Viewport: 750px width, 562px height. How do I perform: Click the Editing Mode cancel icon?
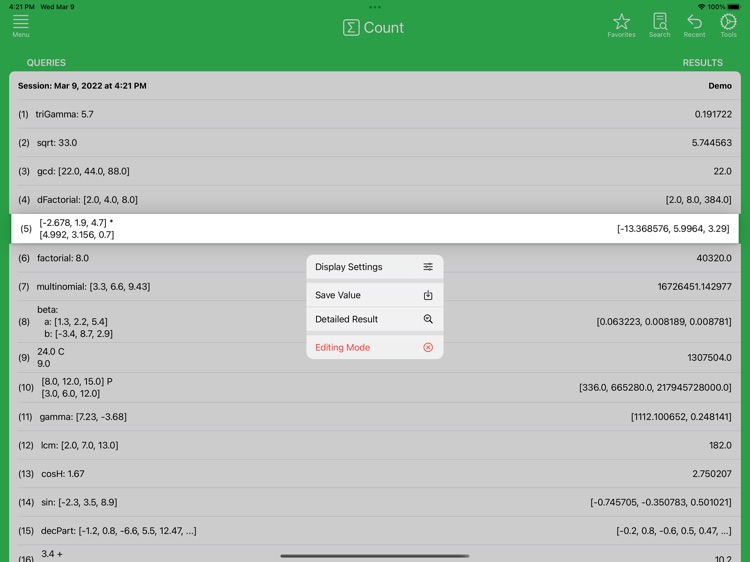428,347
